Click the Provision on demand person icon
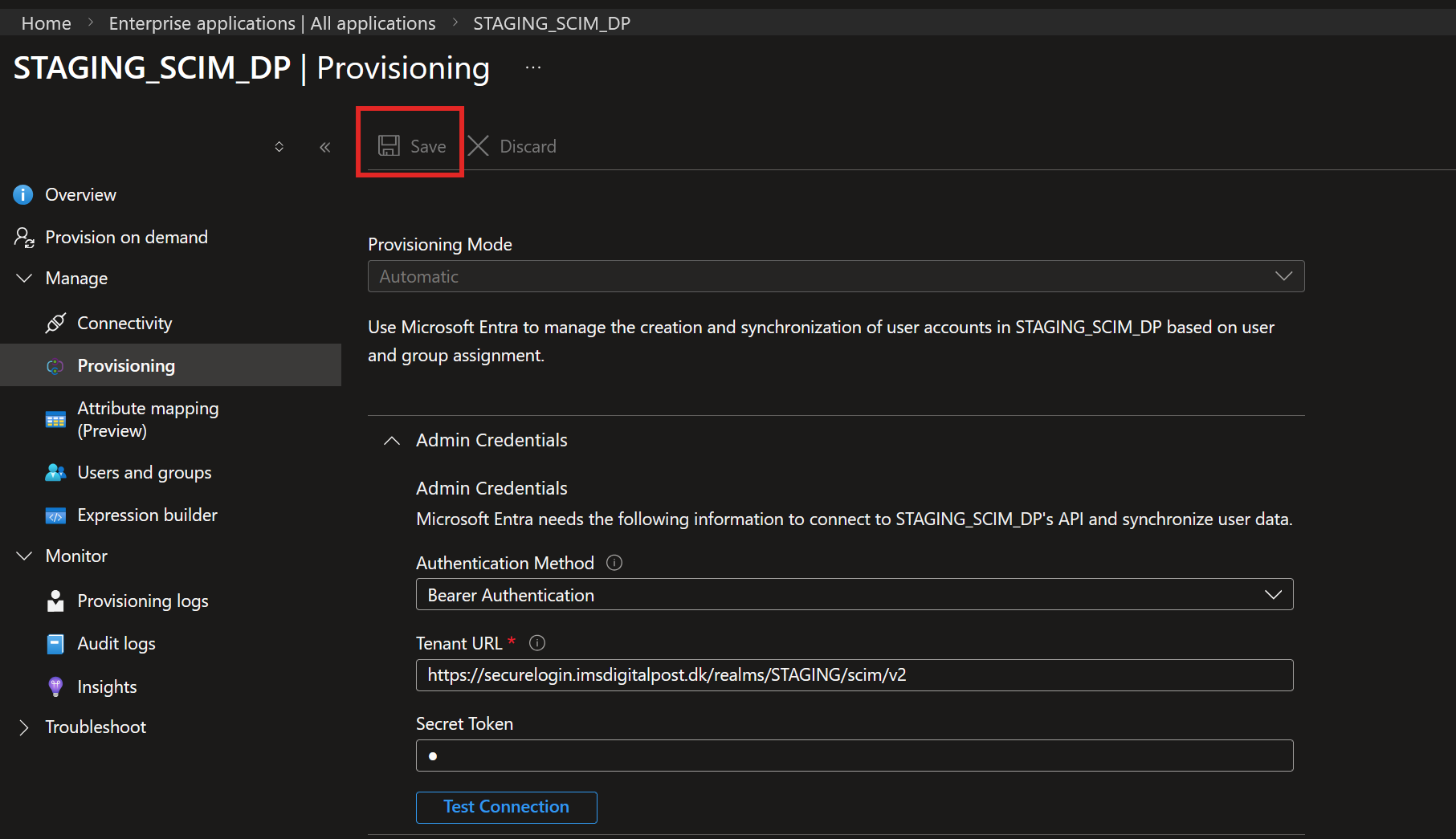Image resolution: width=1456 pixels, height=839 pixels. pos(24,237)
